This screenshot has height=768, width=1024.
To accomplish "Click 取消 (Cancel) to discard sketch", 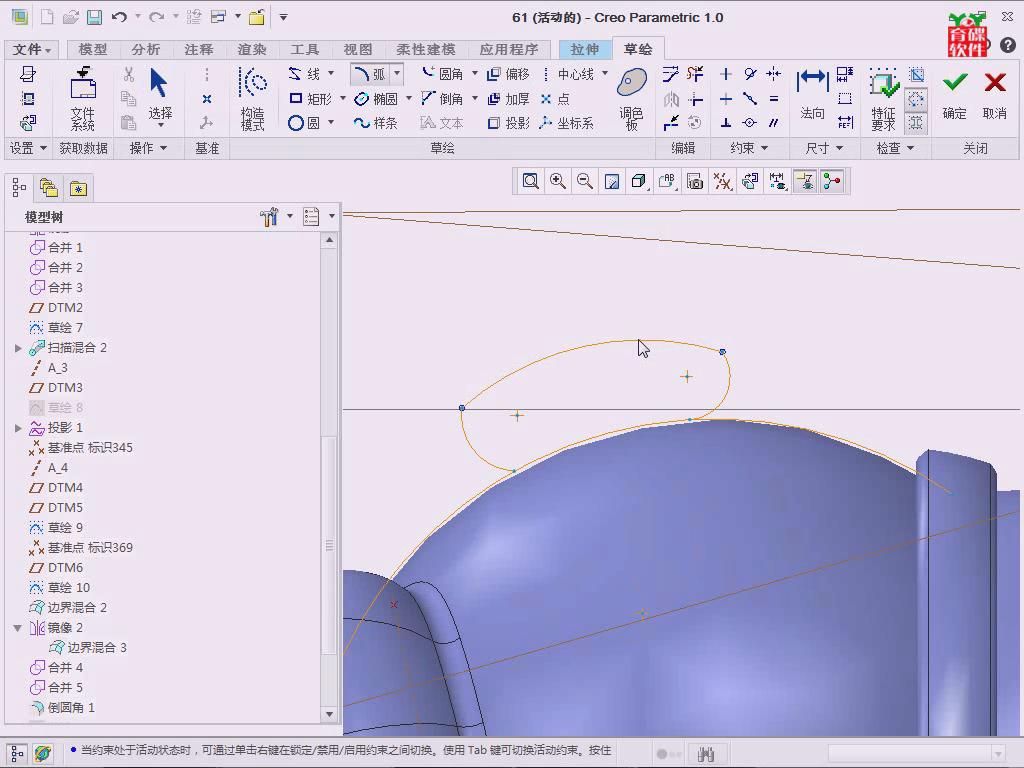I will (995, 95).
